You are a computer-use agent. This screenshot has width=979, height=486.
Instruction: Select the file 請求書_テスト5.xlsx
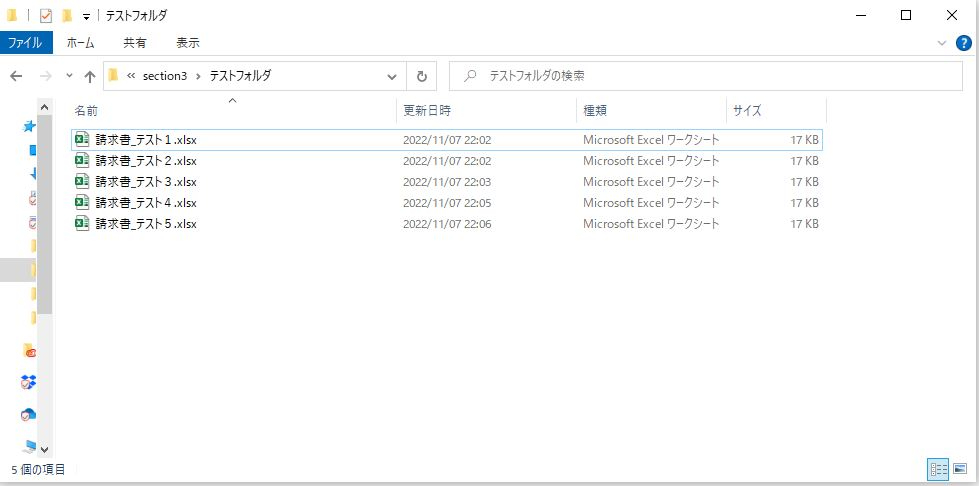point(146,224)
